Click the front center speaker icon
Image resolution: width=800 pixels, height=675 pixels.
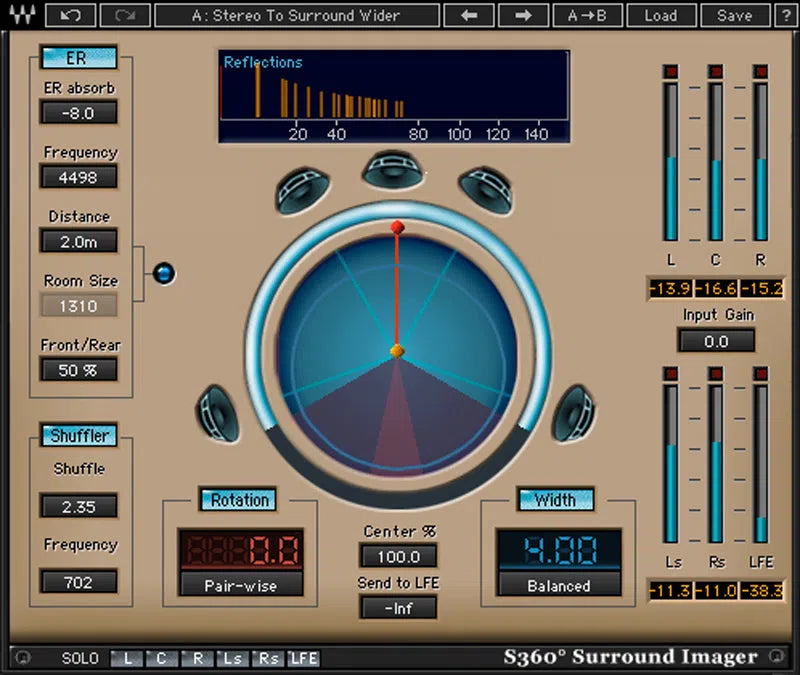click(x=390, y=170)
